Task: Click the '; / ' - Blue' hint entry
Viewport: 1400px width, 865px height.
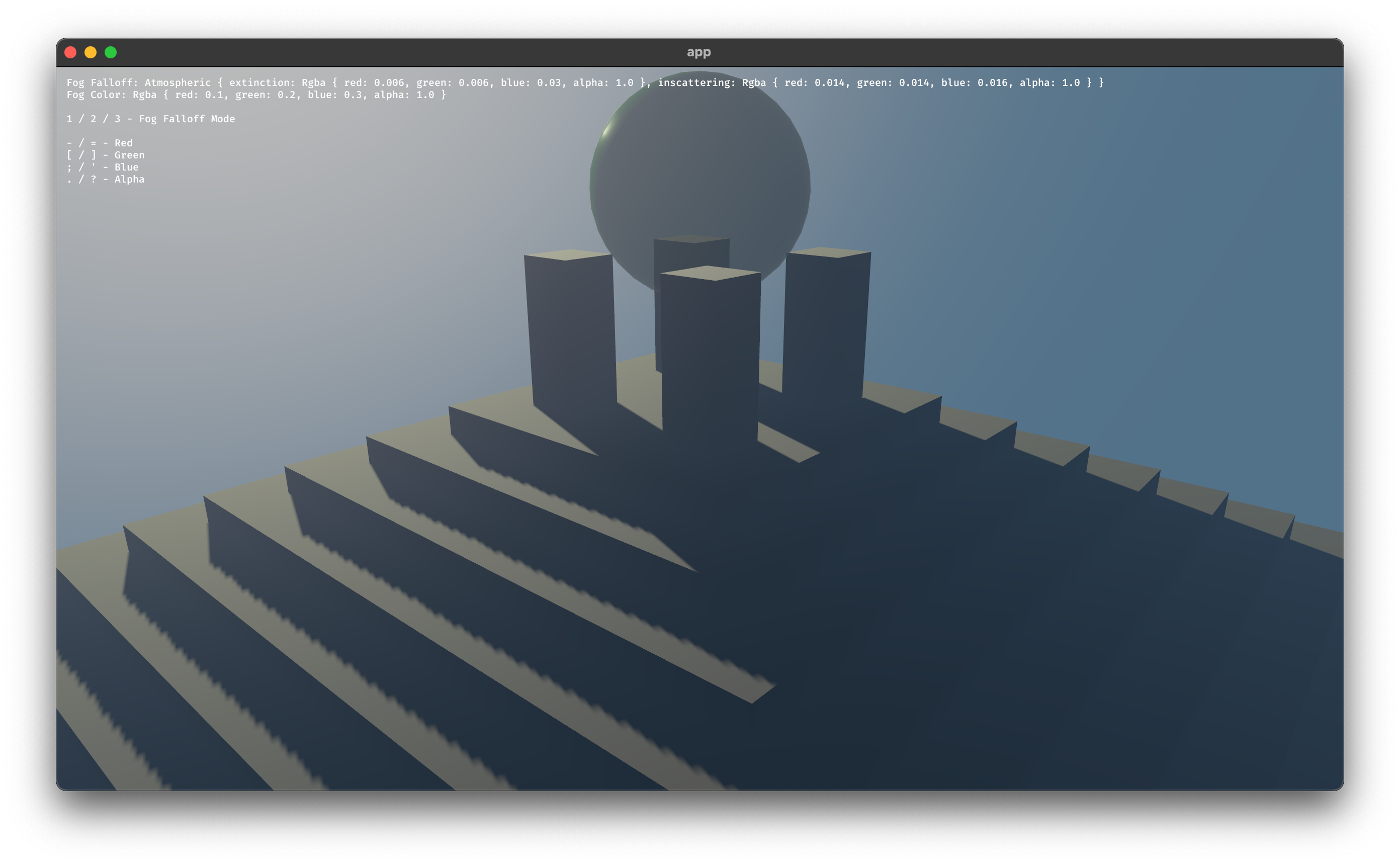Action: point(103,167)
